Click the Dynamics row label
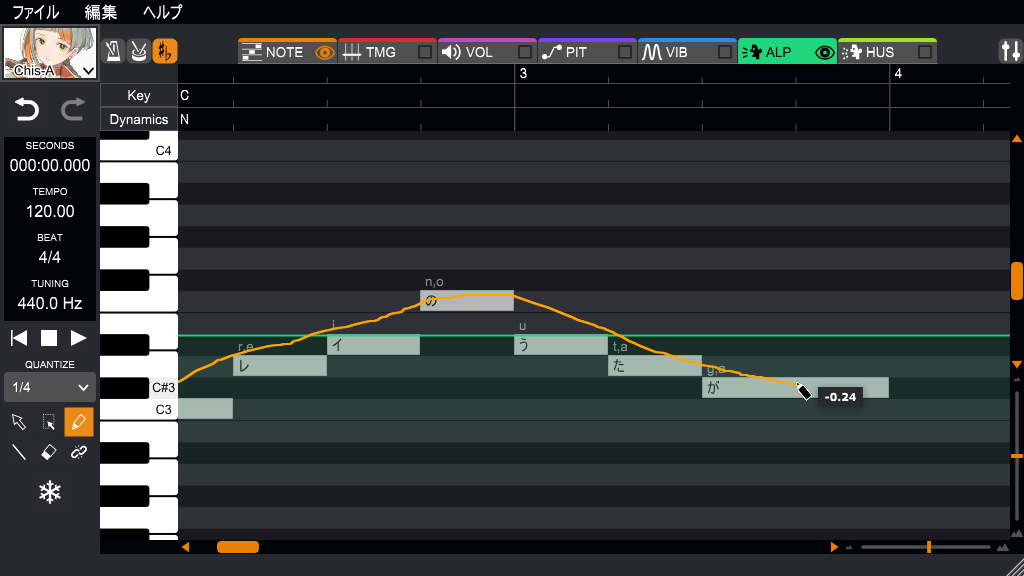 [138, 120]
